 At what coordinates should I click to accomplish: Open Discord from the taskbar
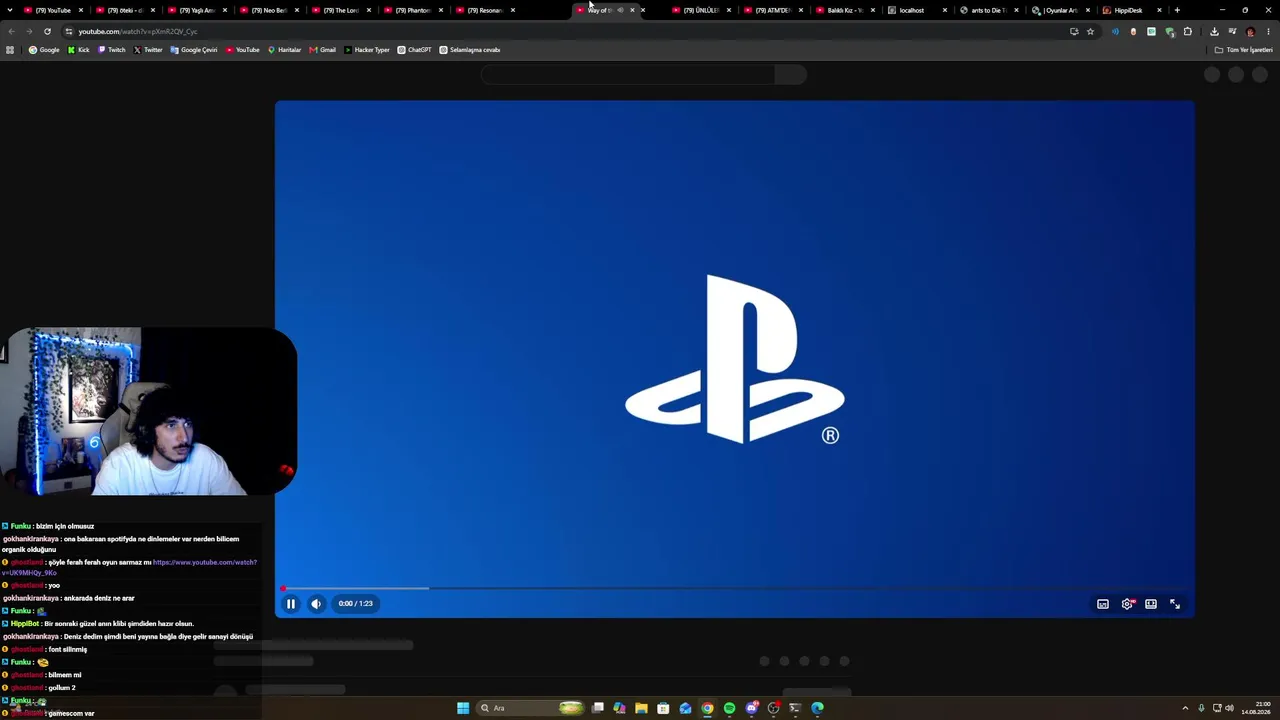(751, 708)
